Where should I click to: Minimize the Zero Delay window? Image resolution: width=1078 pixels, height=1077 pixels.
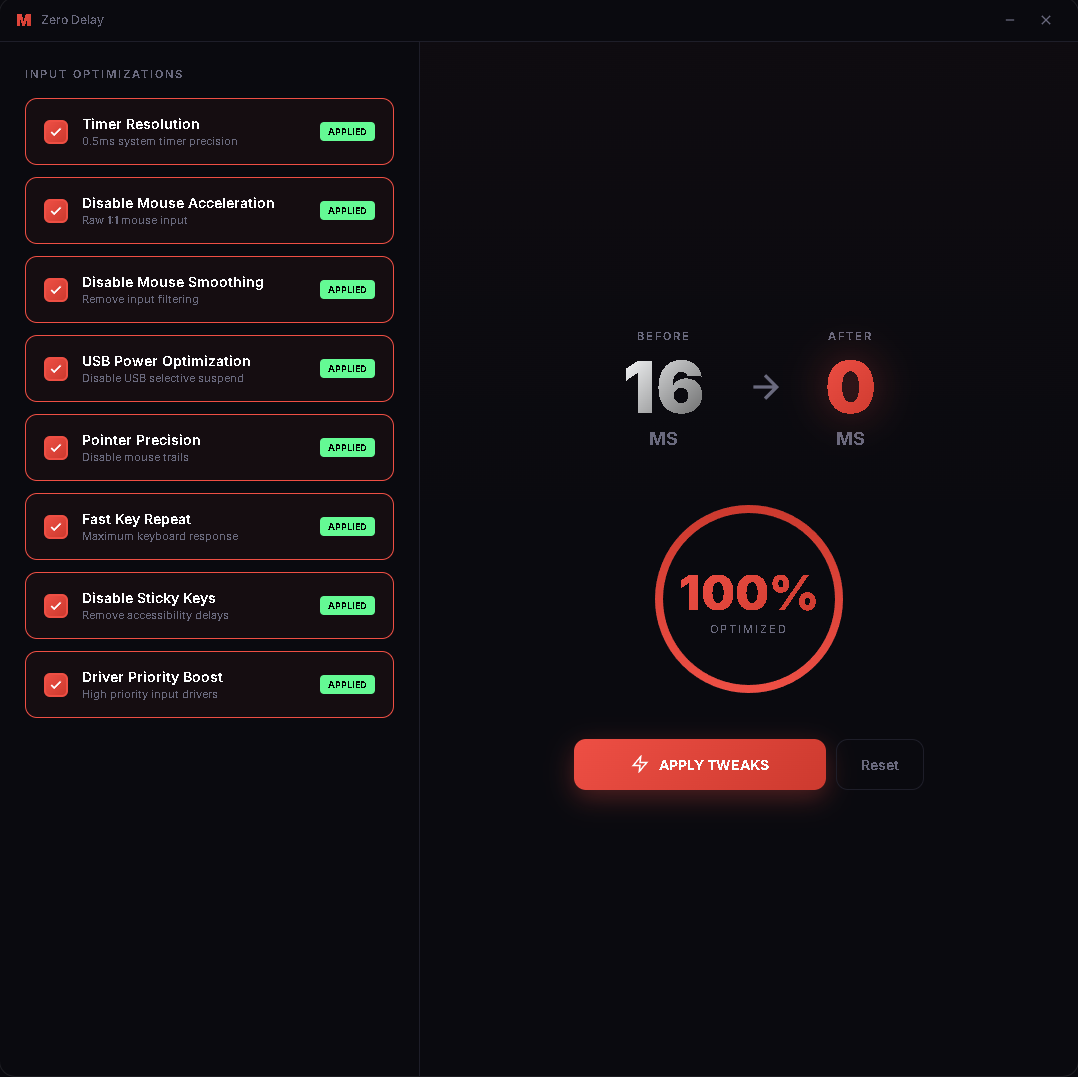pyautogui.click(x=1010, y=20)
